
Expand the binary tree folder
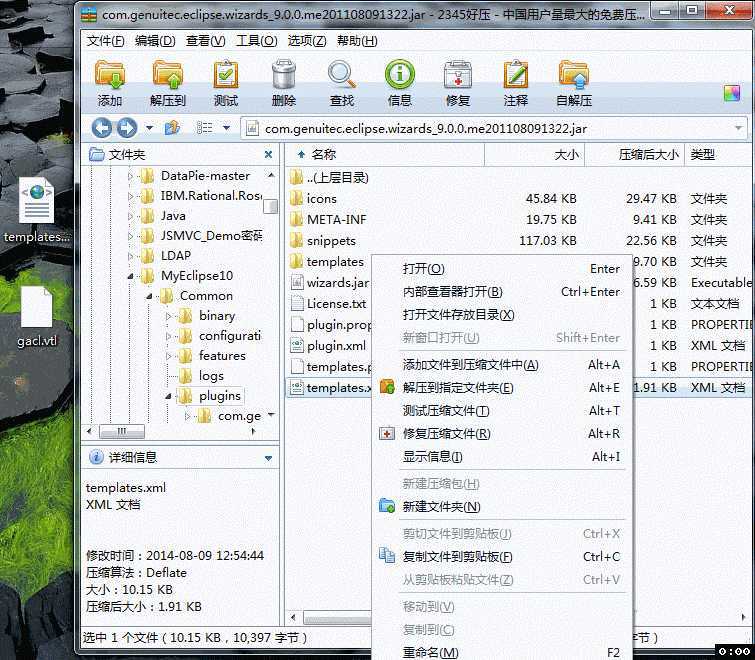point(169,316)
